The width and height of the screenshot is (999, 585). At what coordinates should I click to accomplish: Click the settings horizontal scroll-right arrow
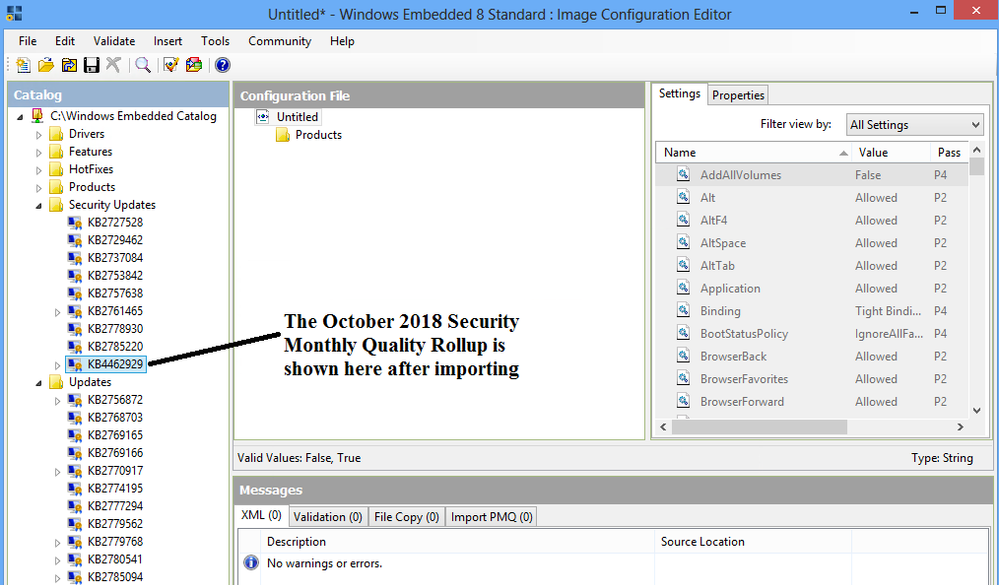click(961, 427)
